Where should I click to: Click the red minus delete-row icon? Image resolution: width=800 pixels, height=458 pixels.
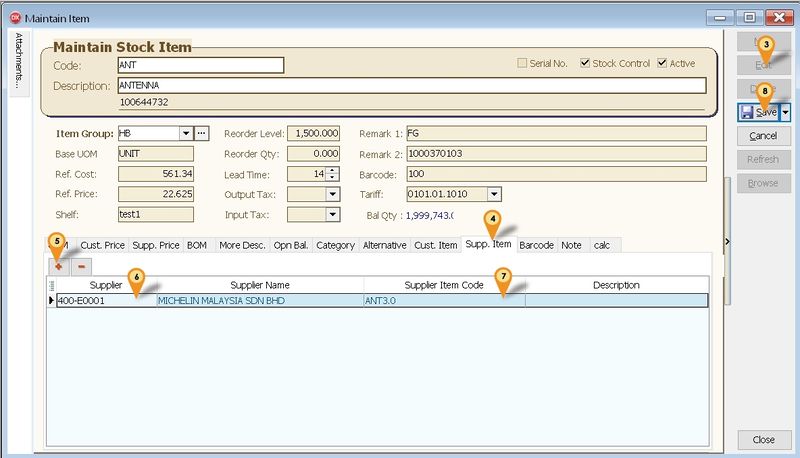81,267
